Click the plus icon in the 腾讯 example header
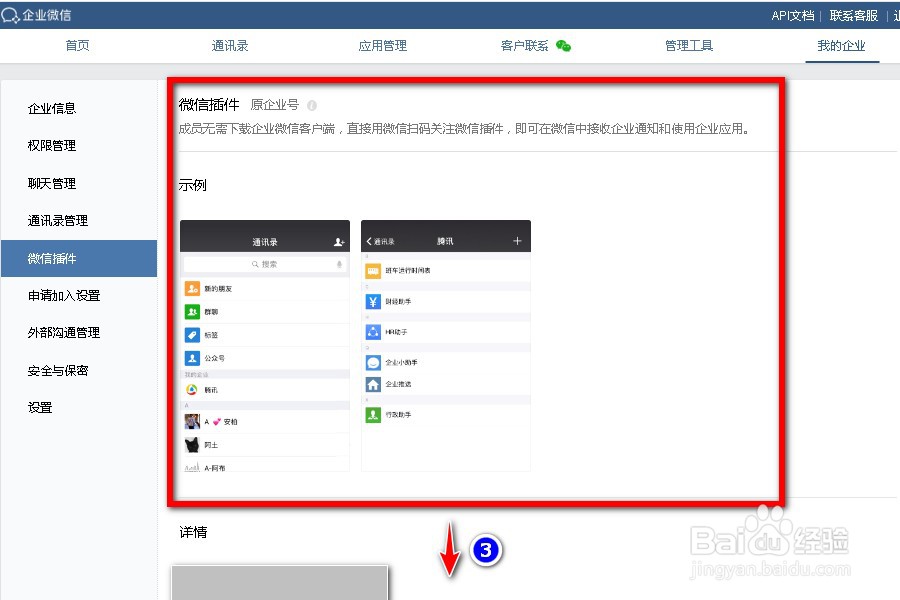The width and height of the screenshot is (900, 600). (517, 241)
